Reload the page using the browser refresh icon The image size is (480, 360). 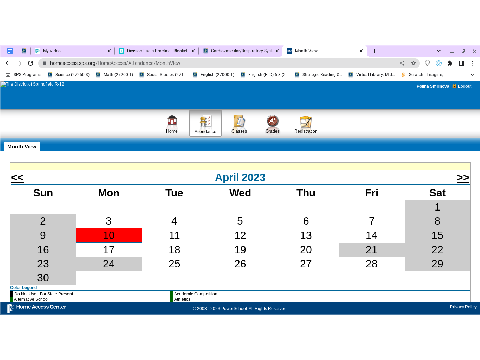[x=31, y=63]
